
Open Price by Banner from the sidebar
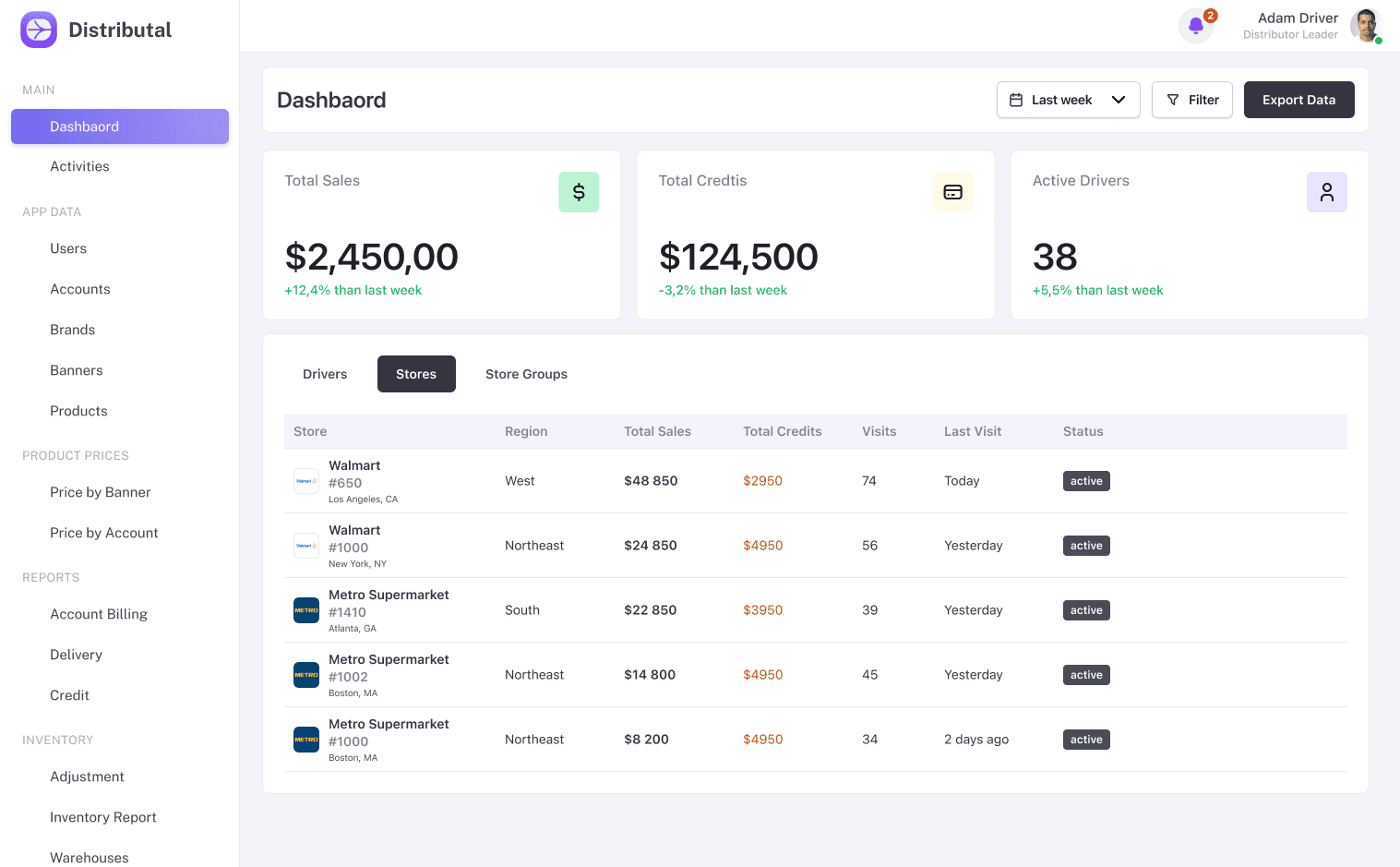100,492
